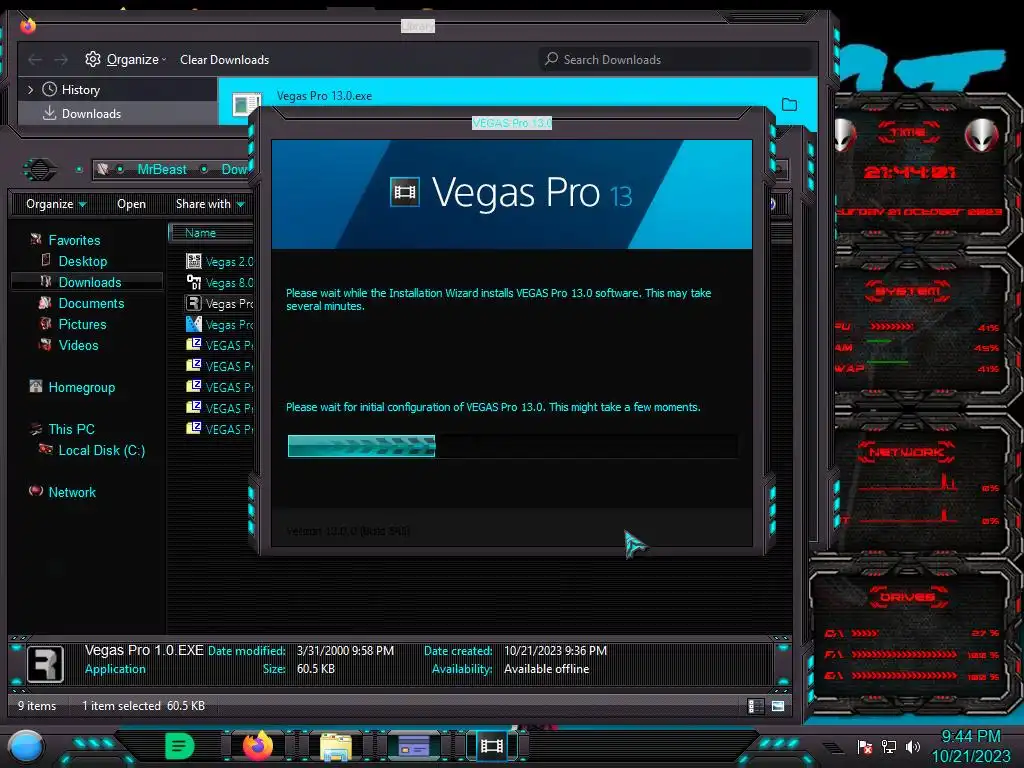
Task: Select History in the Library sidebar
Action: coord(80,89)
